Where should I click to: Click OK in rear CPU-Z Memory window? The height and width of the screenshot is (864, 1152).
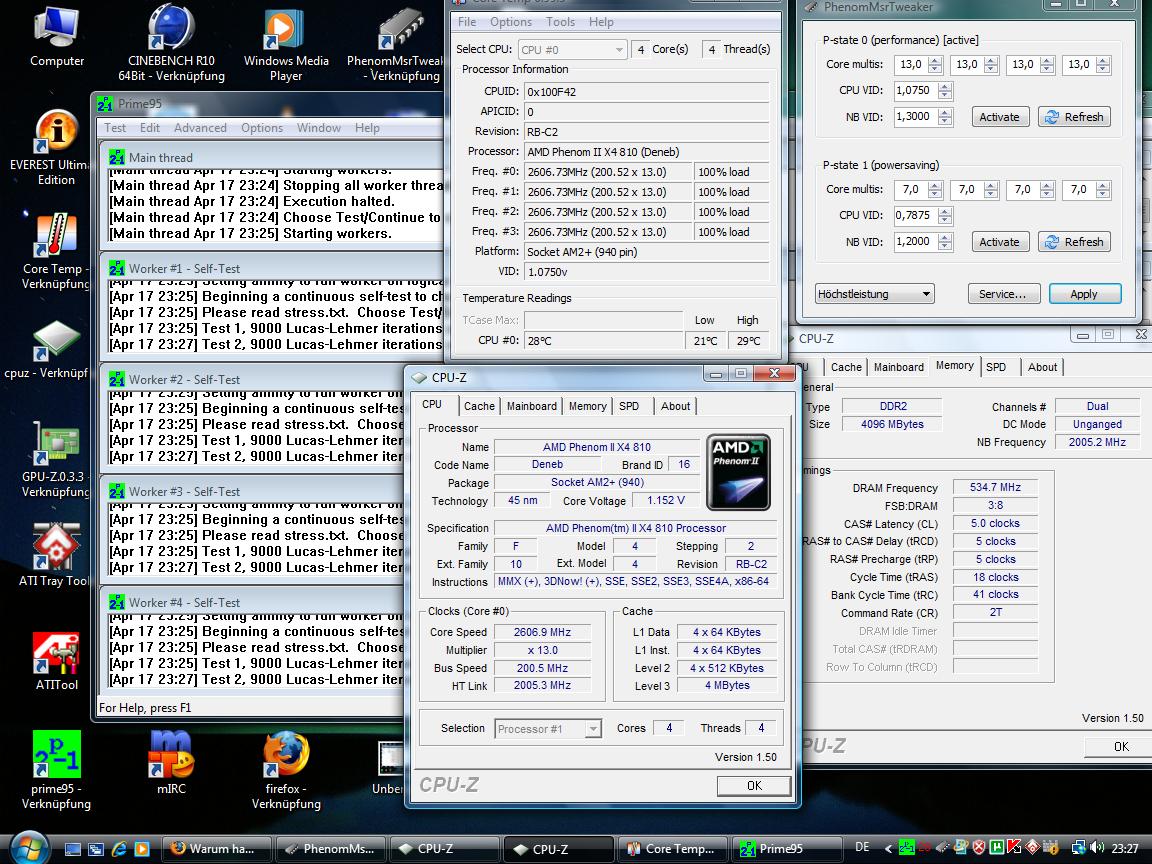[1120, 746]
